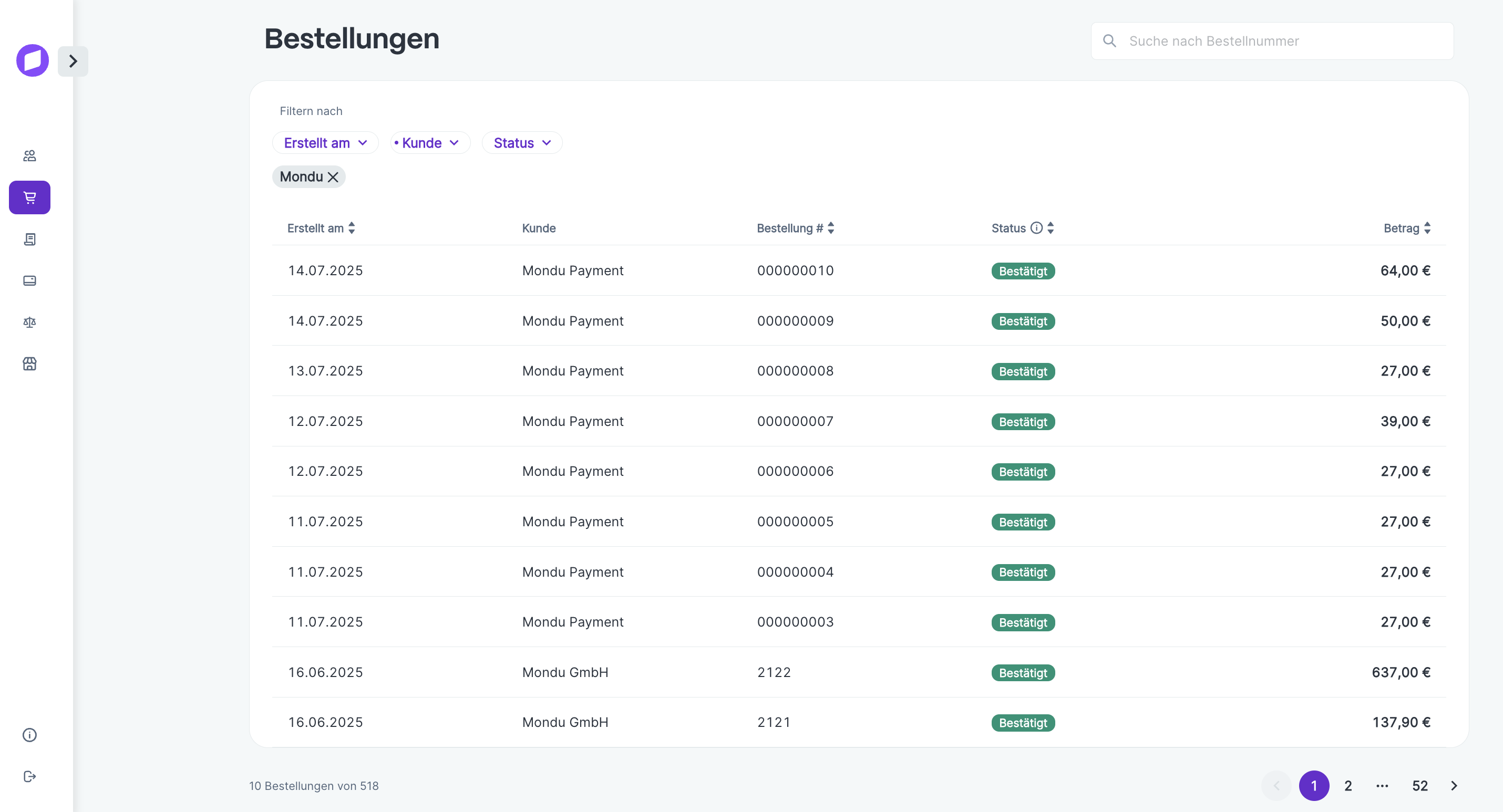
Task: Go to next page arrow
Action: pyautogui.click(x=1454, y=786)
